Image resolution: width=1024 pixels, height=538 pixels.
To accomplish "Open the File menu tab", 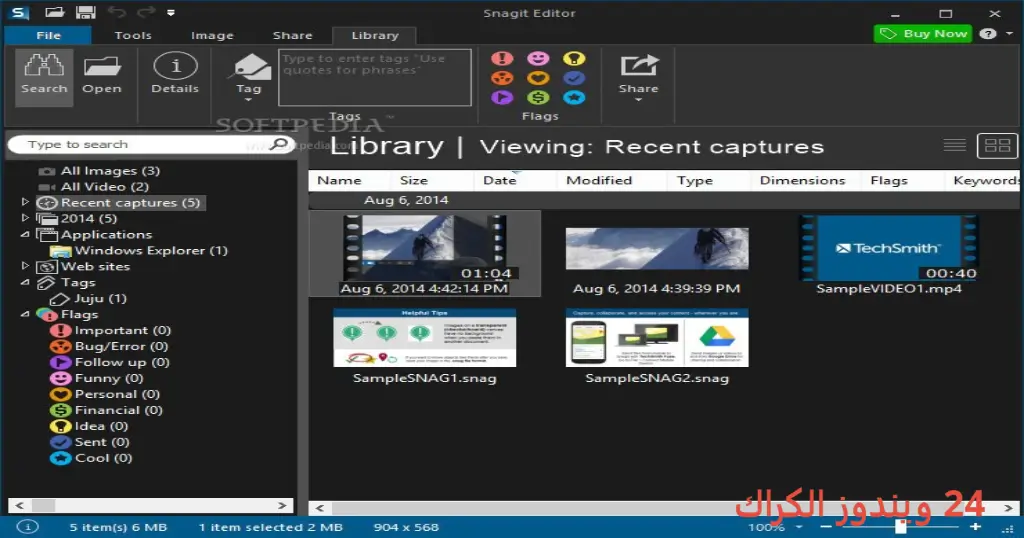I will (48, 35).
